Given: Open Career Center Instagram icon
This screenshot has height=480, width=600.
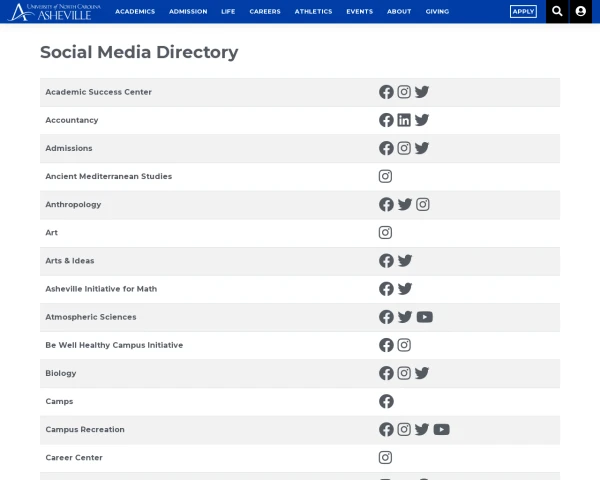Looking at the screenshot, I should [x=386, y=457].
